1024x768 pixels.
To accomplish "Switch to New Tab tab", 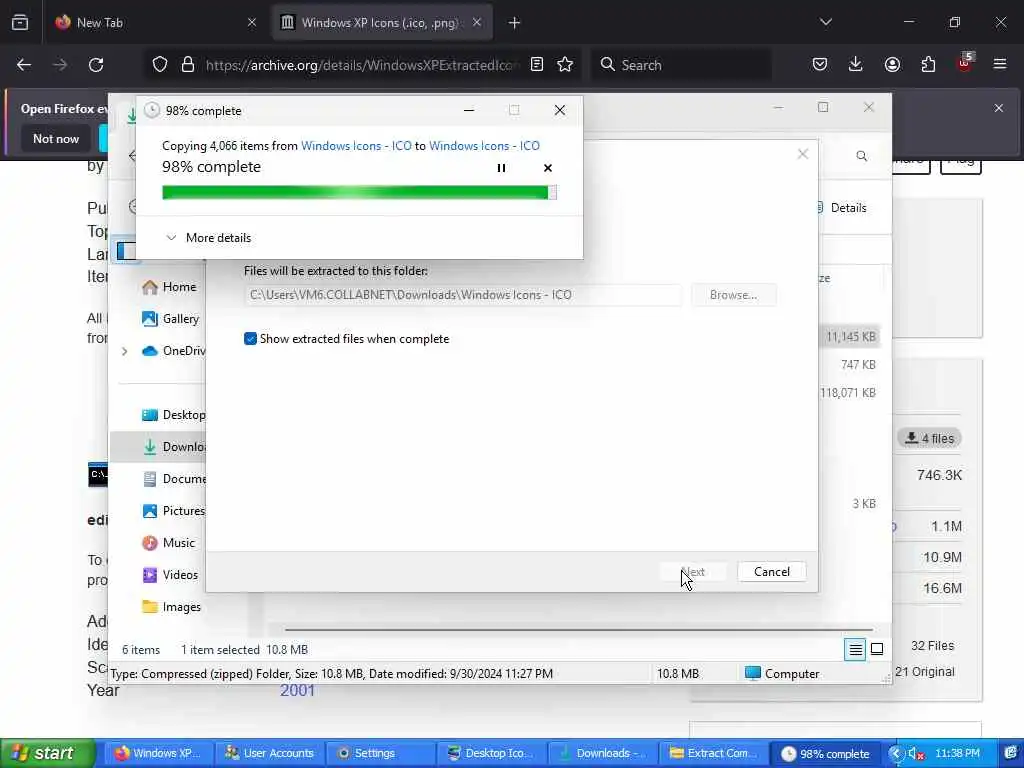I will [157, 23].
